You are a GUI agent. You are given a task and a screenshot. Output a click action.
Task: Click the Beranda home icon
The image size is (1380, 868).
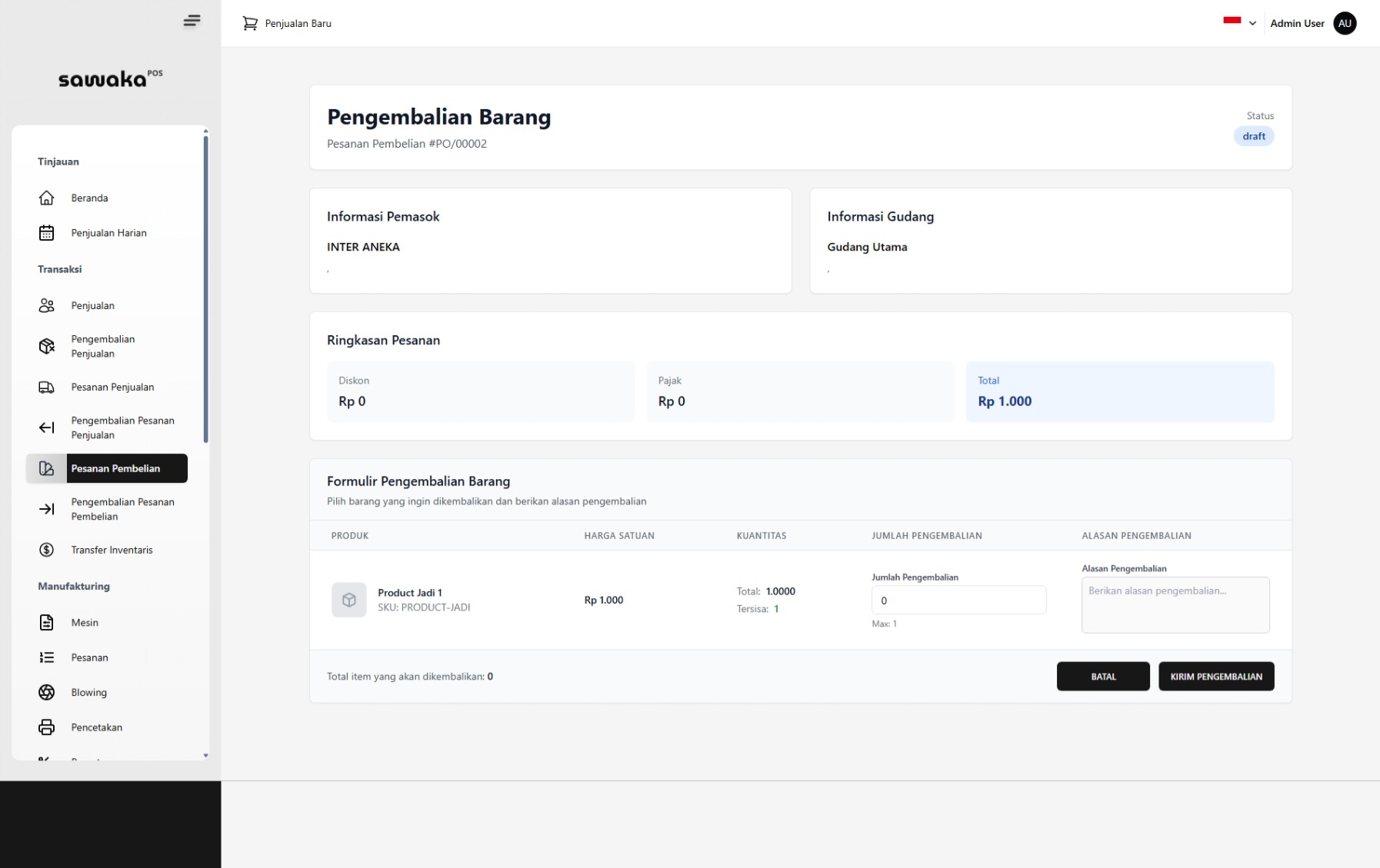pyautogui.click(x=46, y=198)
